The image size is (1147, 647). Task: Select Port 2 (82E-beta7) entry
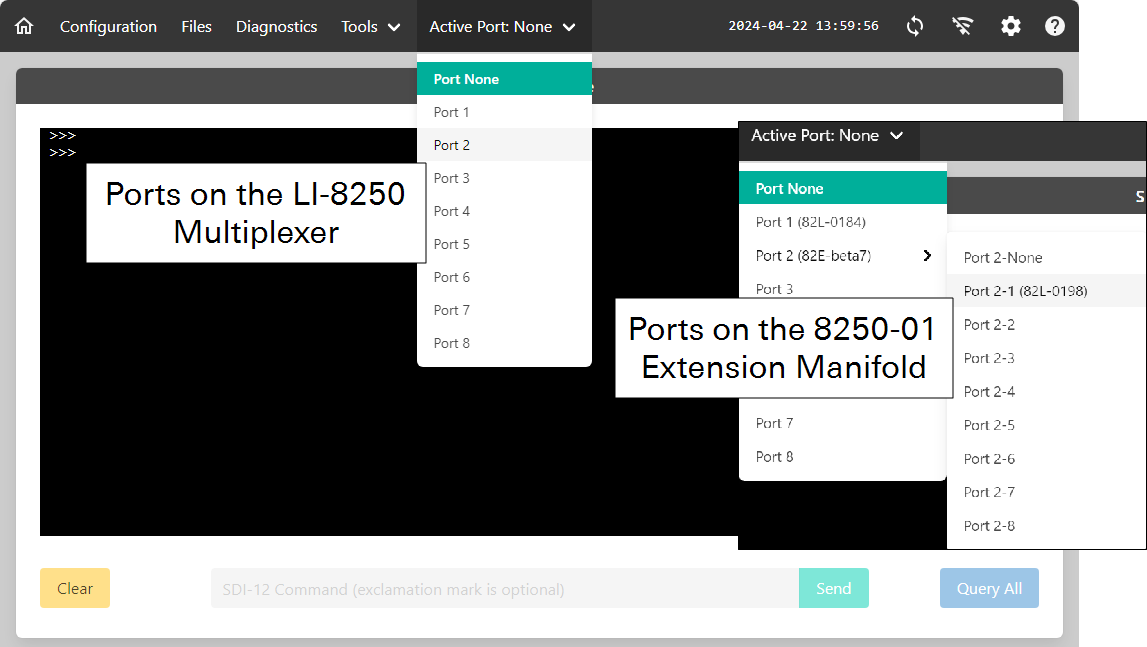click(843, 255)
